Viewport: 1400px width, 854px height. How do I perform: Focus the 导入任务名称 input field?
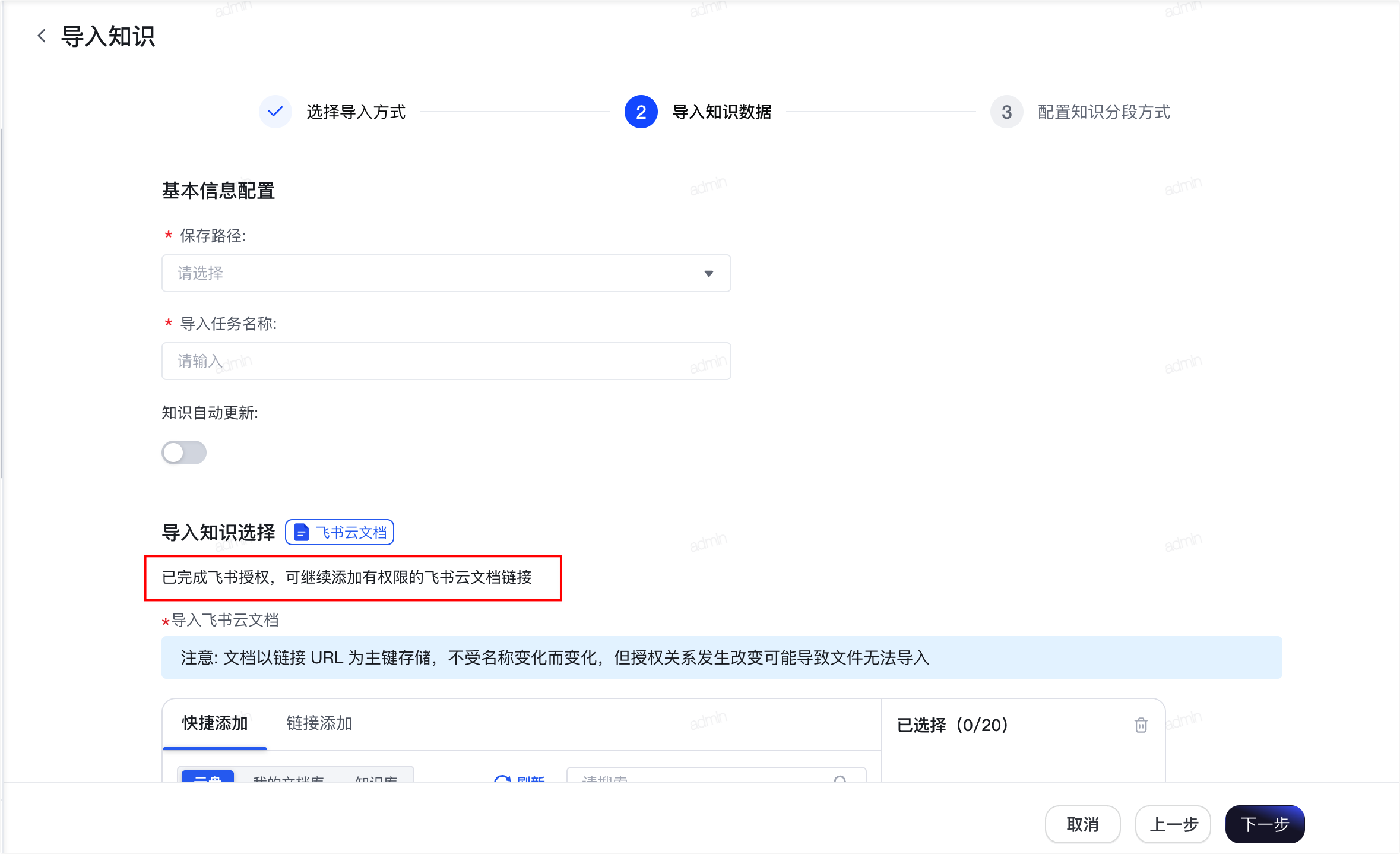pyautogui.click(x=446, y=361)
